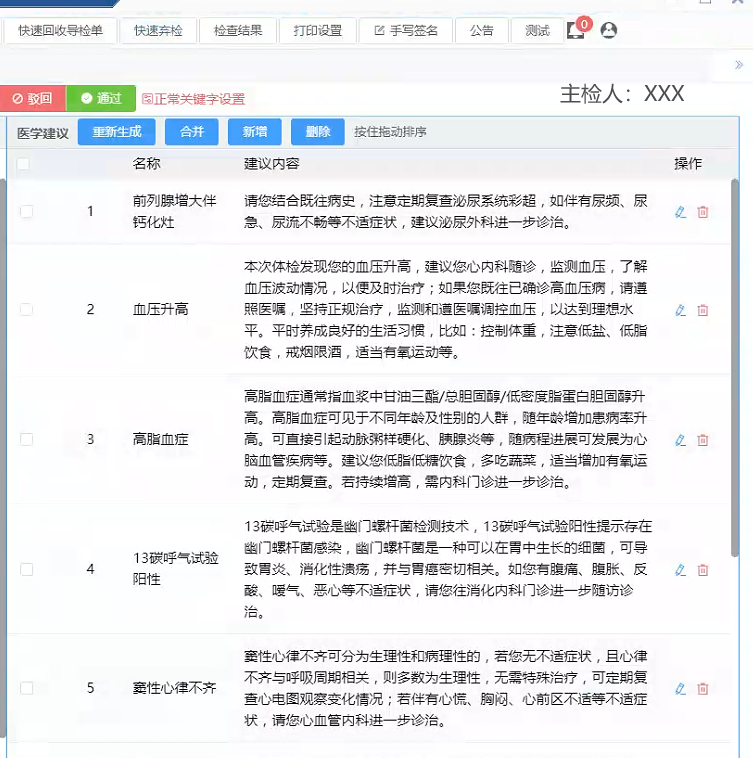
Task: Click the 主检人: XXX label
Action: click(x=622, y=94)
